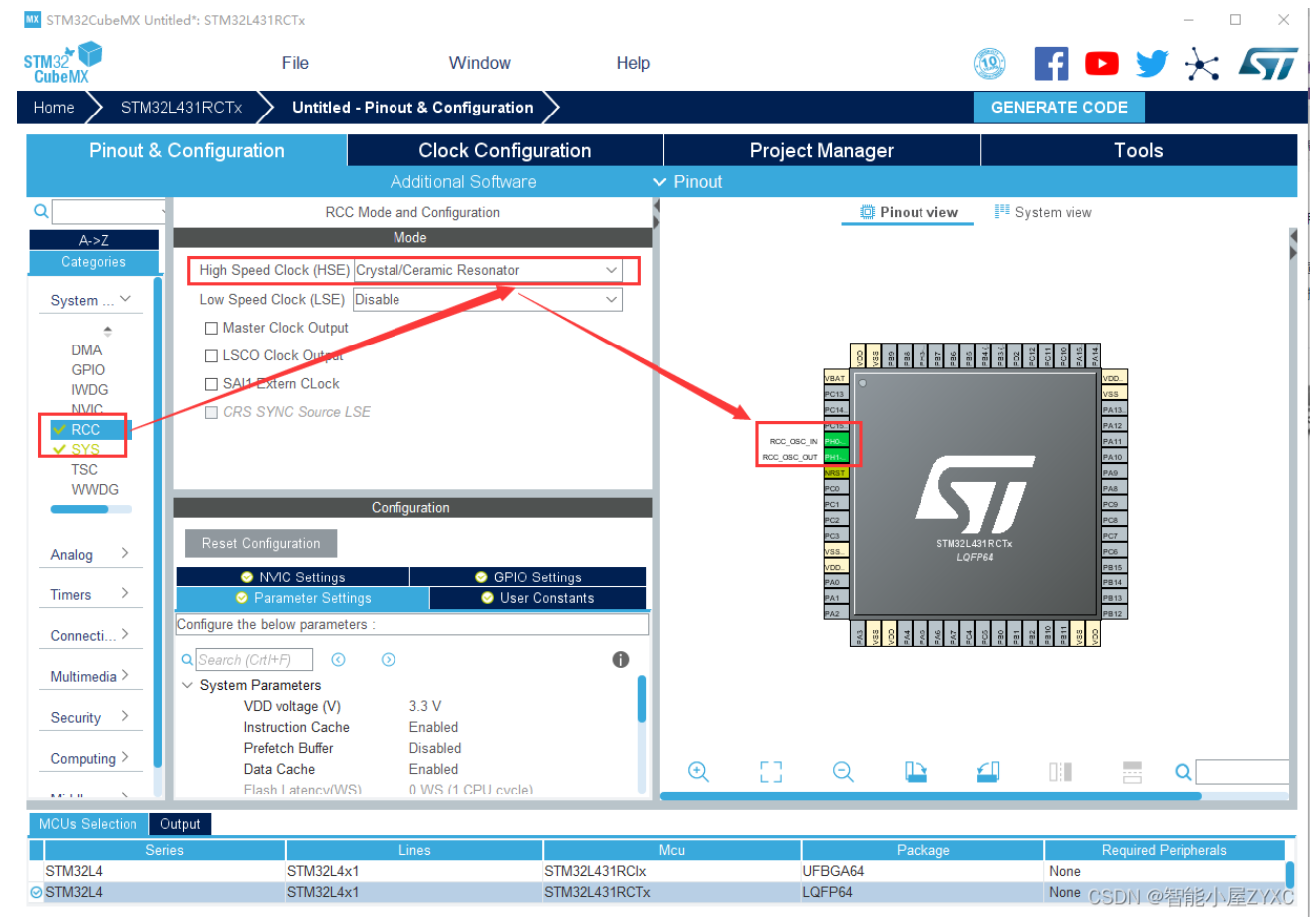Toggle horizontal split view icon
This screenshot has height=921, width=1316.
pyautogui.click(x=1132, y=772)
